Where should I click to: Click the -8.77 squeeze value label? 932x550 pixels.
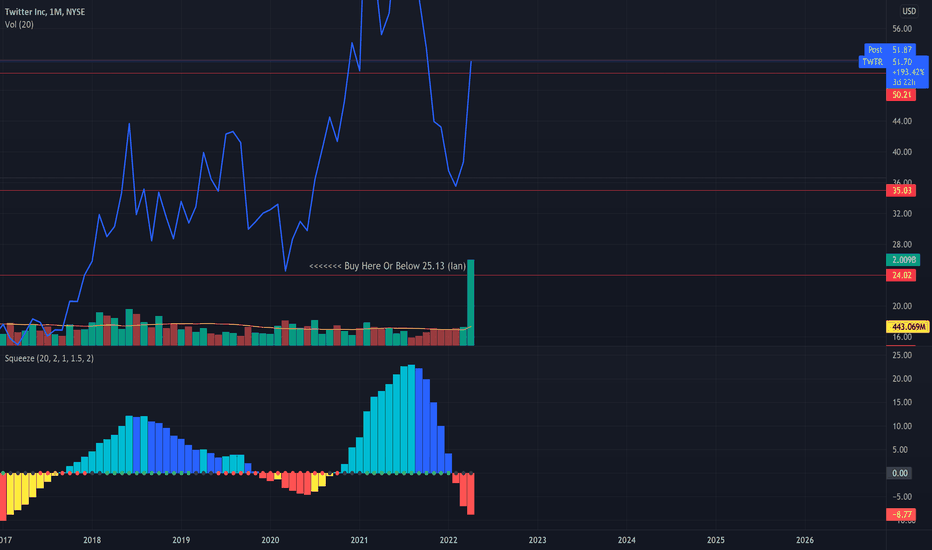tap(901, 514)
